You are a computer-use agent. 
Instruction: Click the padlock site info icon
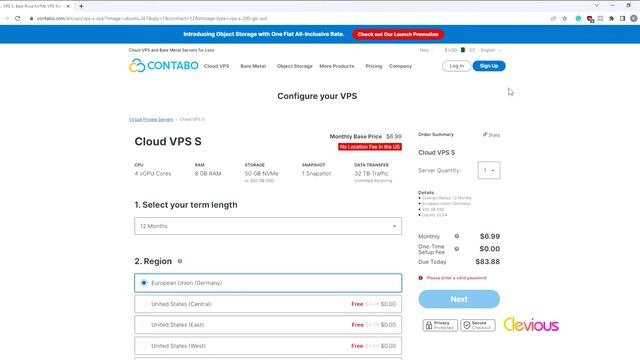[x=31, y=18]
